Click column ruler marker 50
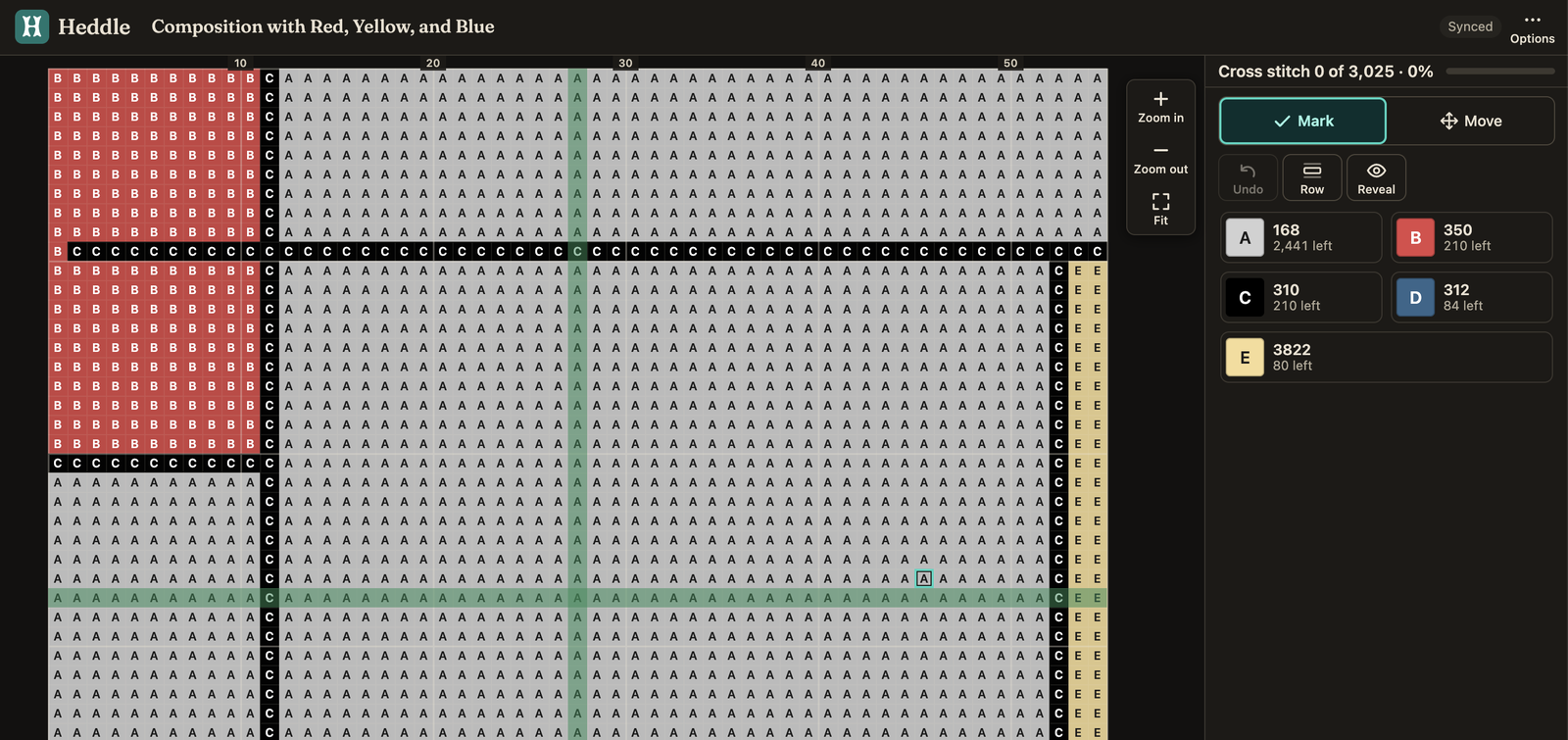The height and width of the screenshot is (740, 1568). 1010,63
